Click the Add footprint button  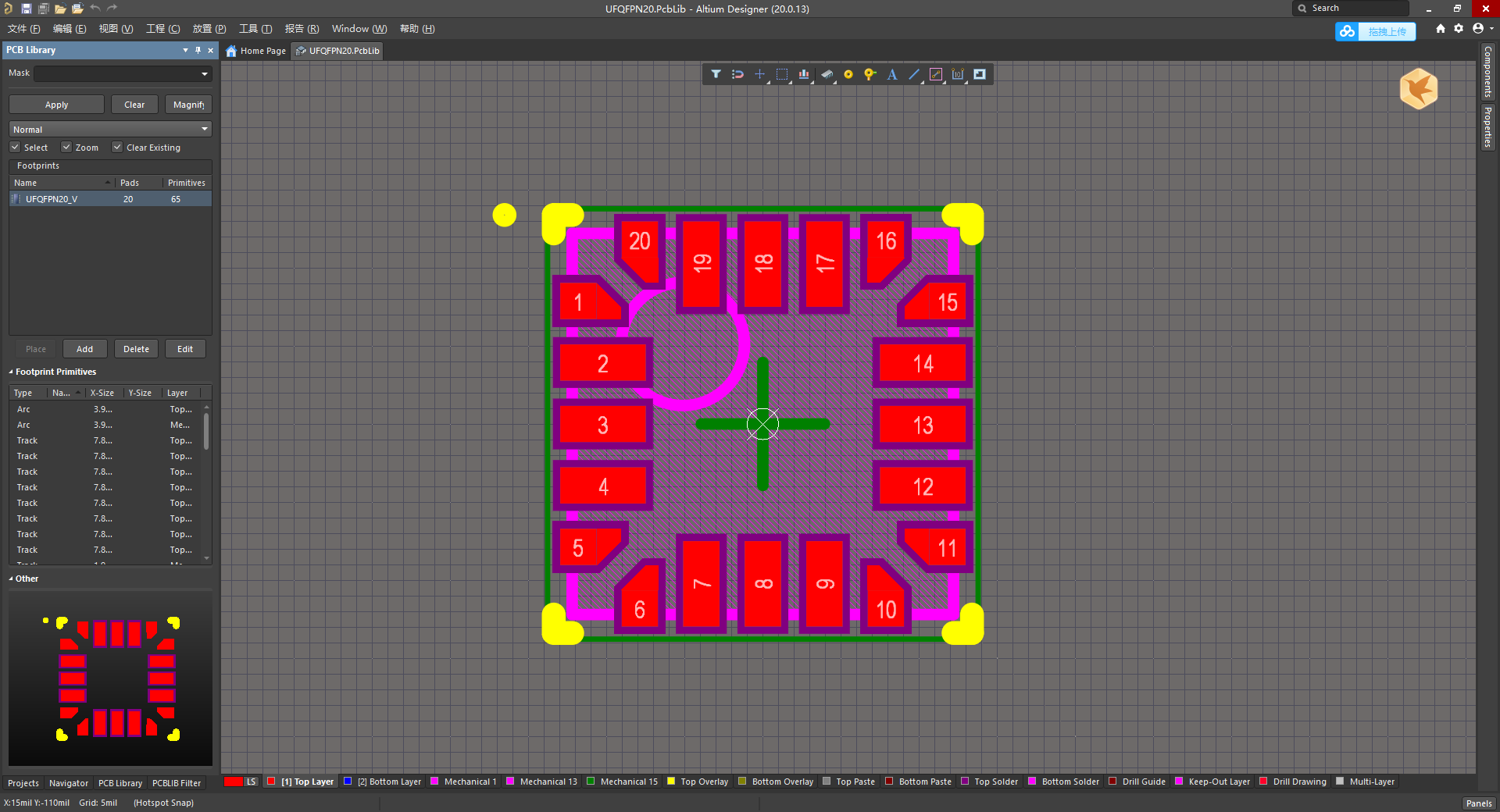(84, 349)
